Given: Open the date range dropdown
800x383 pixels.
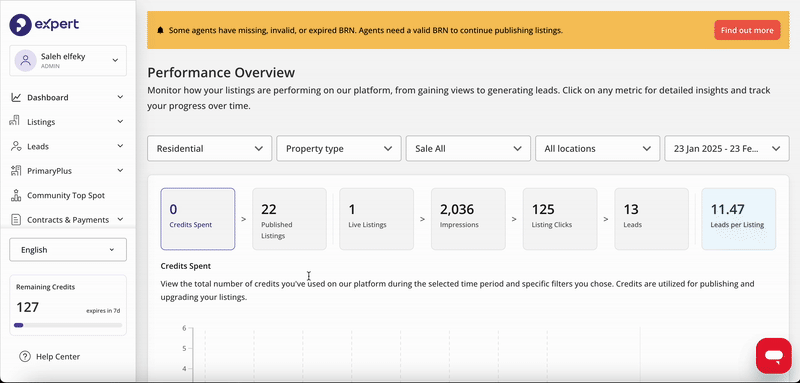Looking at the screenshot, I should pos(727,148).
